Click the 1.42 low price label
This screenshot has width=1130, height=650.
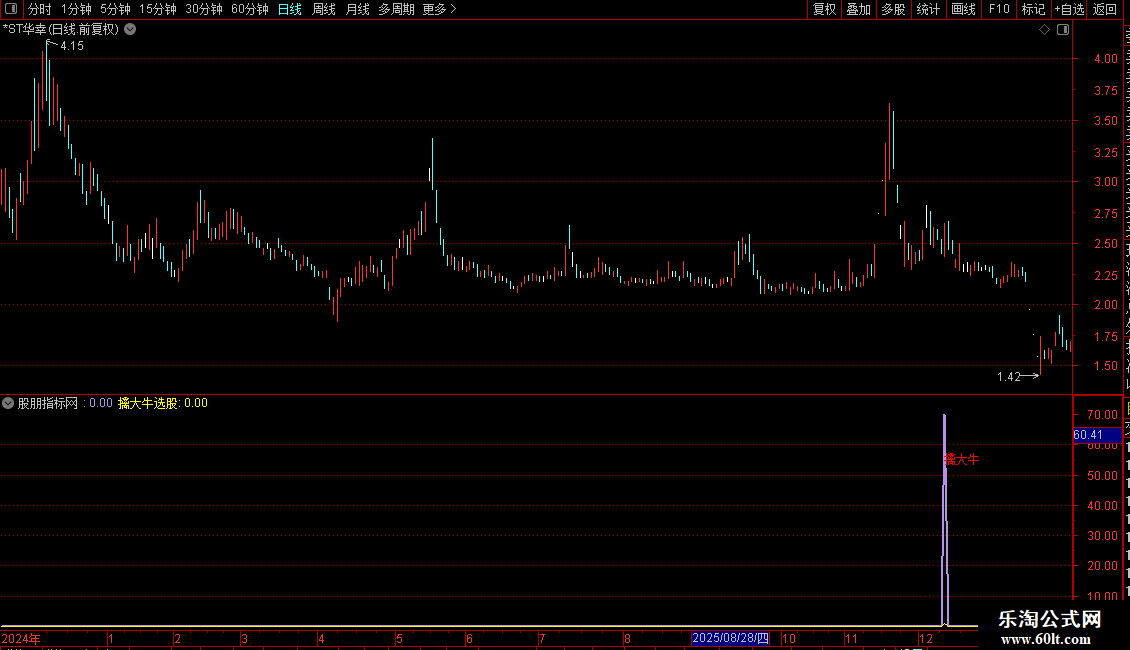[x=1009, y=377]
